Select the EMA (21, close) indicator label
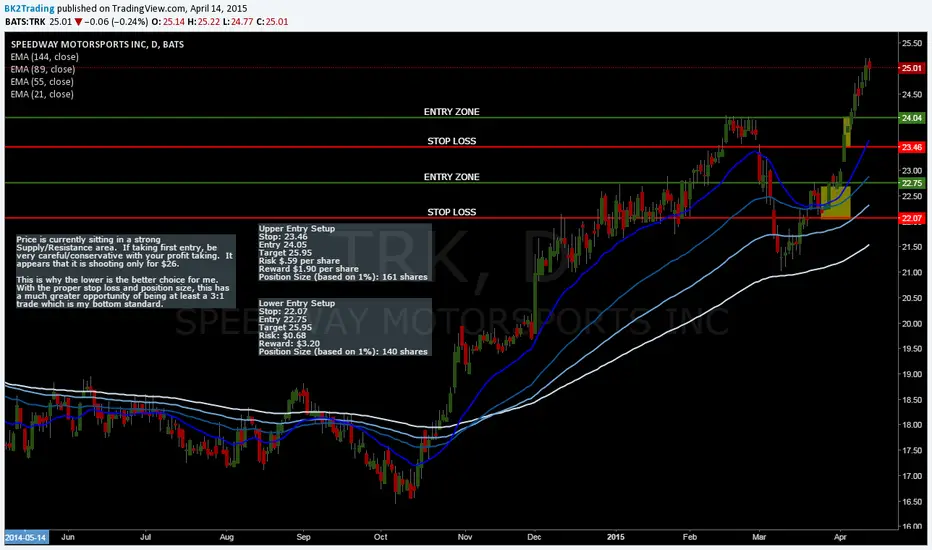 (x=42, y=94)
